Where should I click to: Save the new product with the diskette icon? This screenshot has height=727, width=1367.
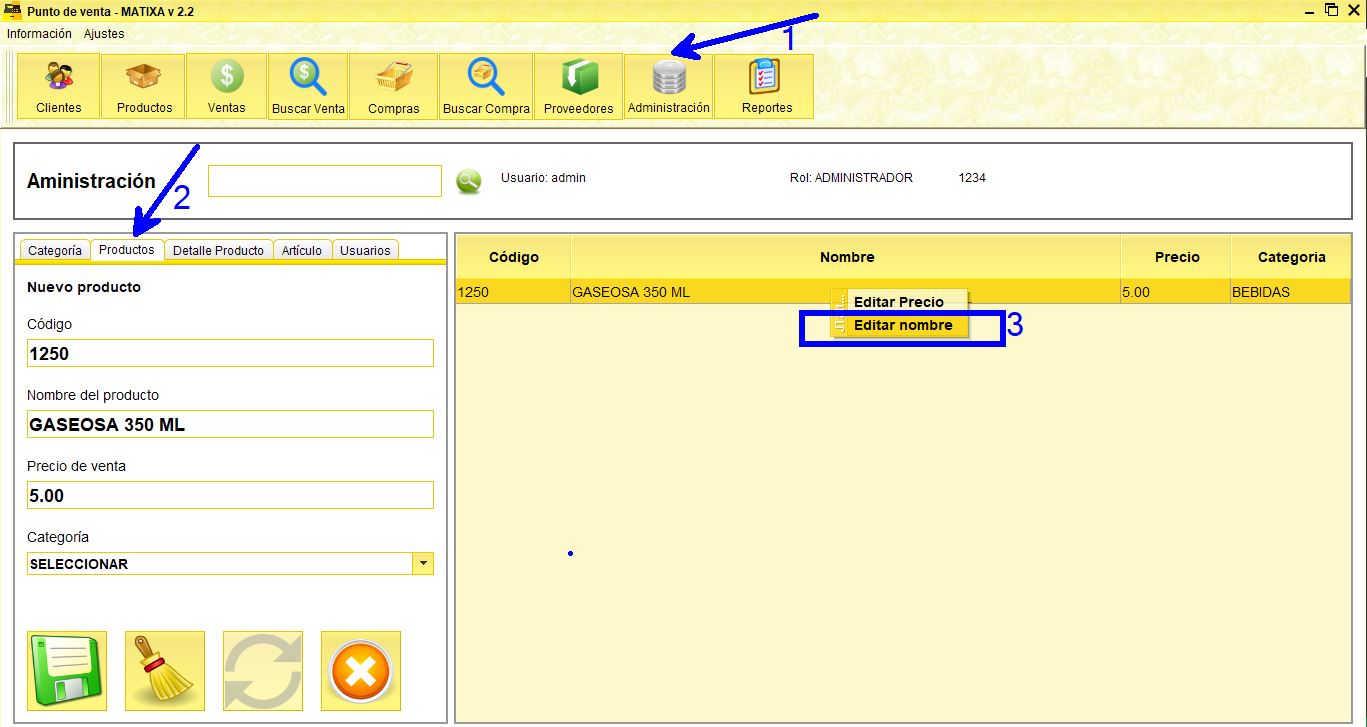[66, 671]
